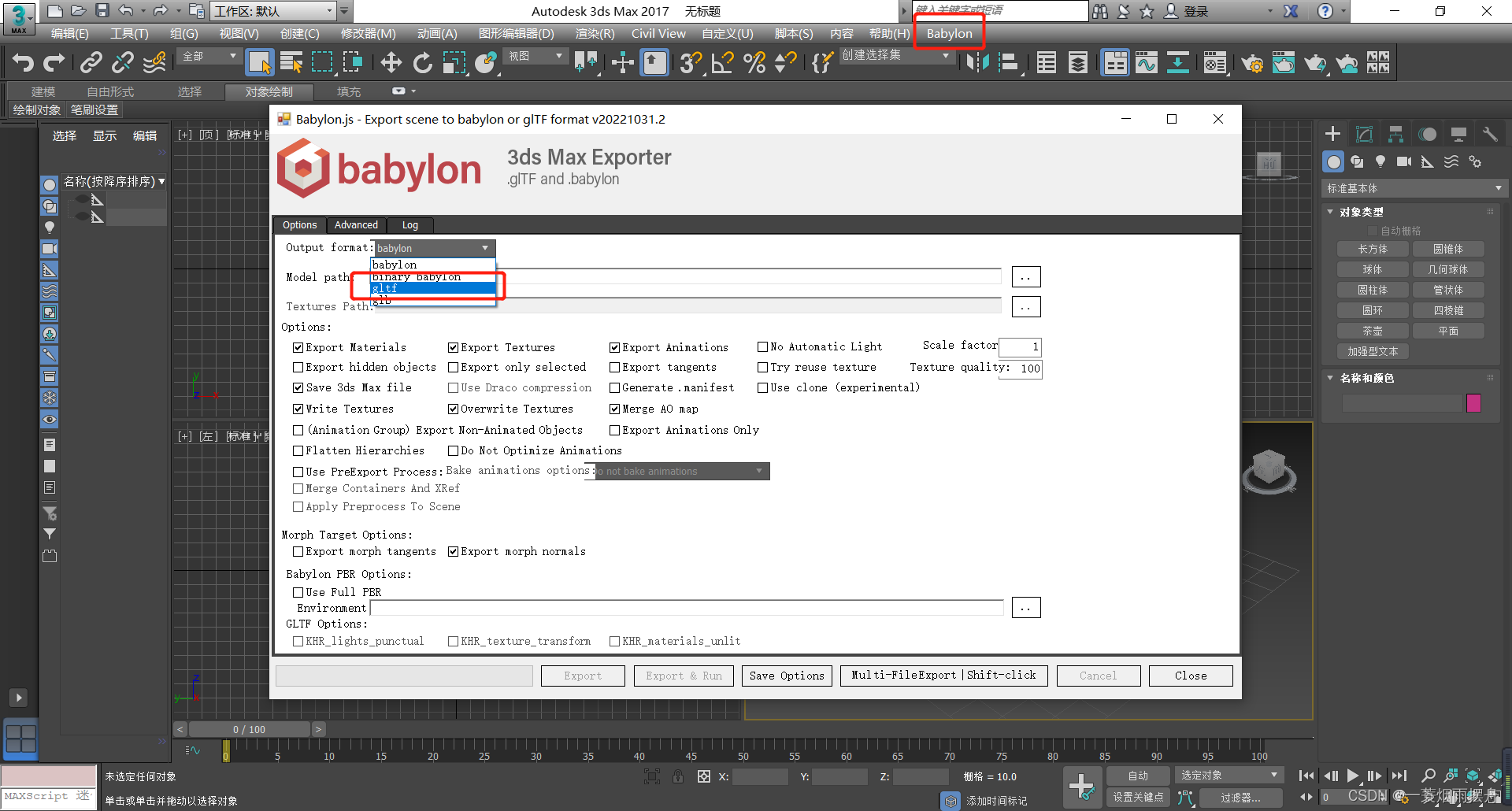1512x811 pixels.
Task: Toggle Percent Snap tool
Action: coord(754,62)
